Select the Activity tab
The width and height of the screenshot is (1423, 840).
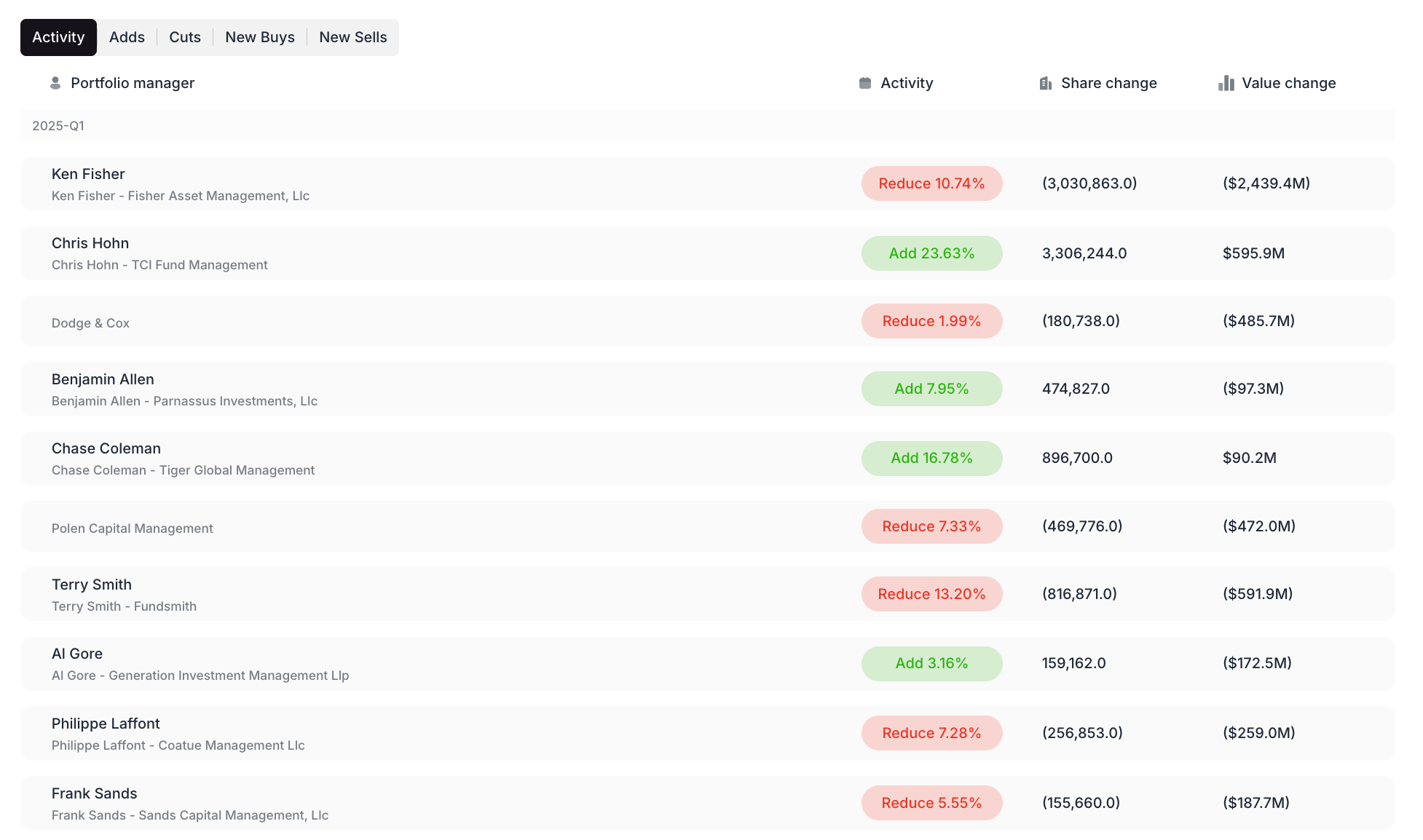[x=58, y=37]
